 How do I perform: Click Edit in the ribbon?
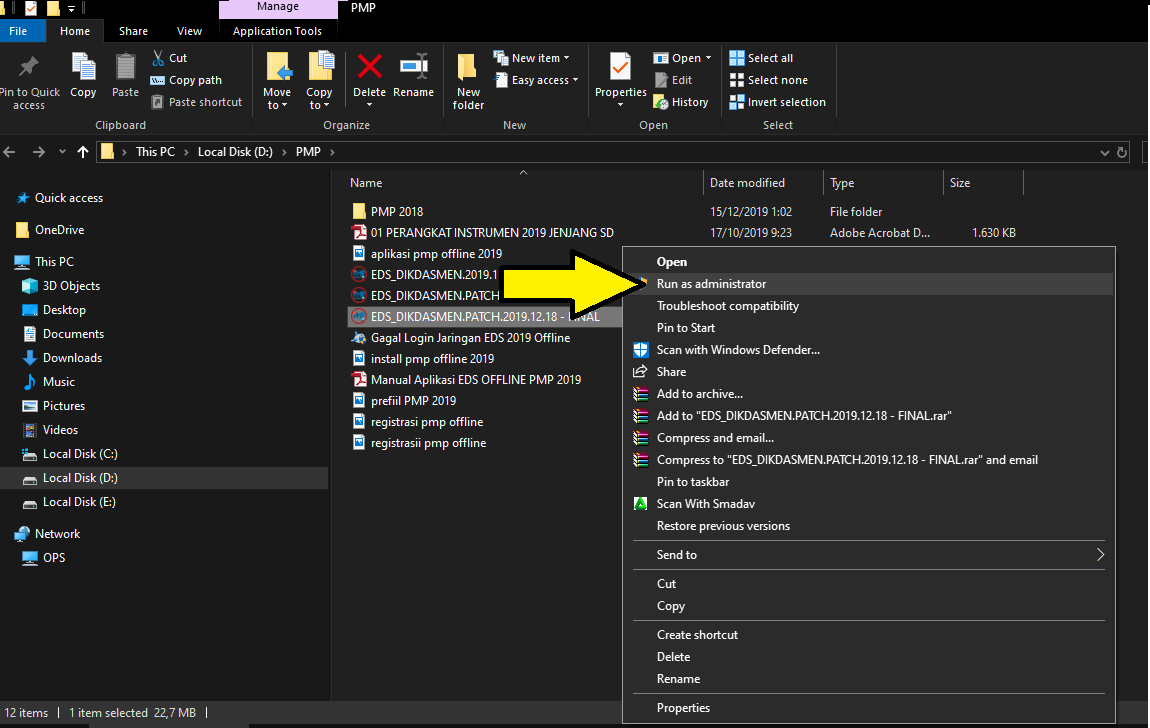[673, 80]
